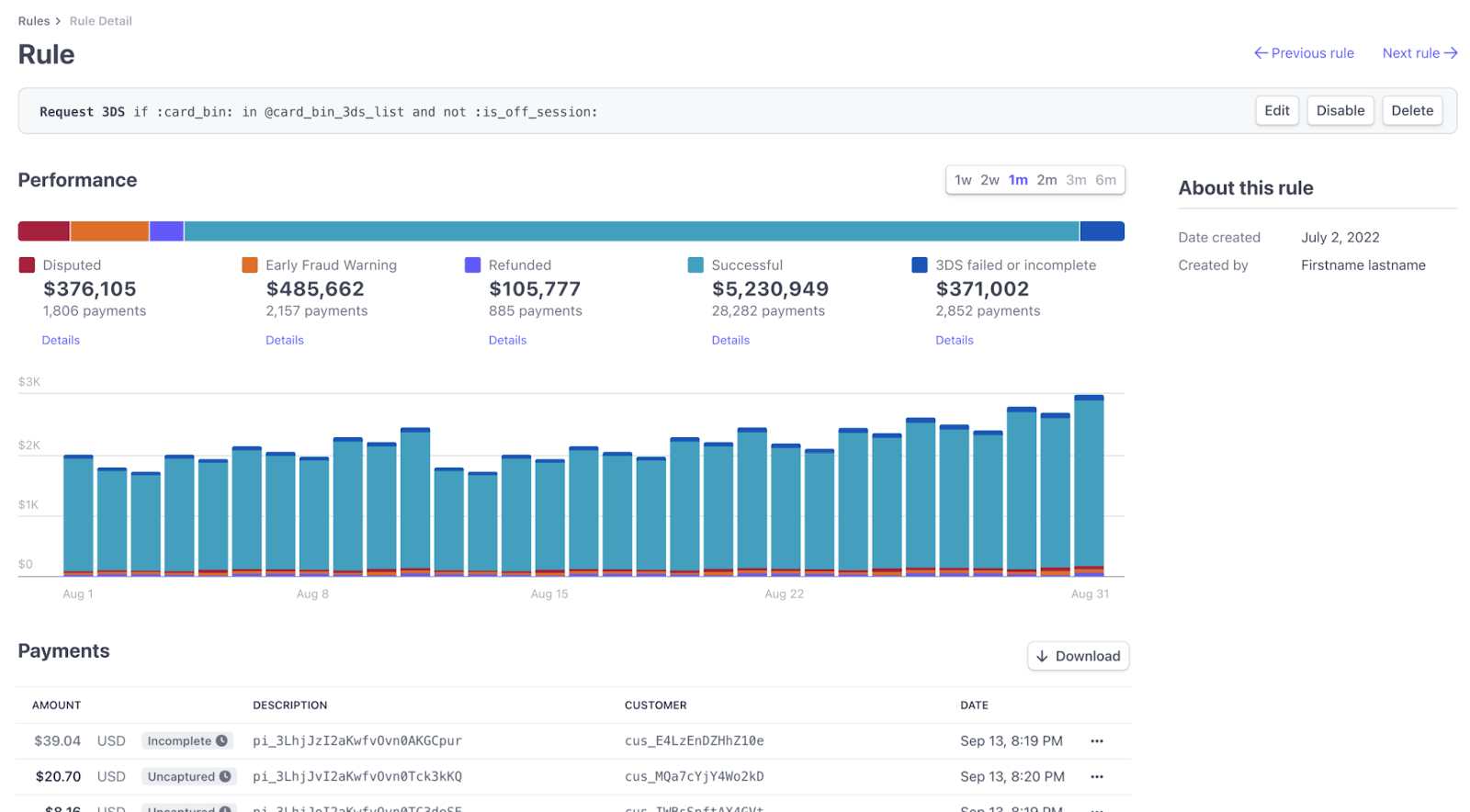The image size is (1470, 812).
Task: Click the Refunded purple legend square
Action: 473,265
